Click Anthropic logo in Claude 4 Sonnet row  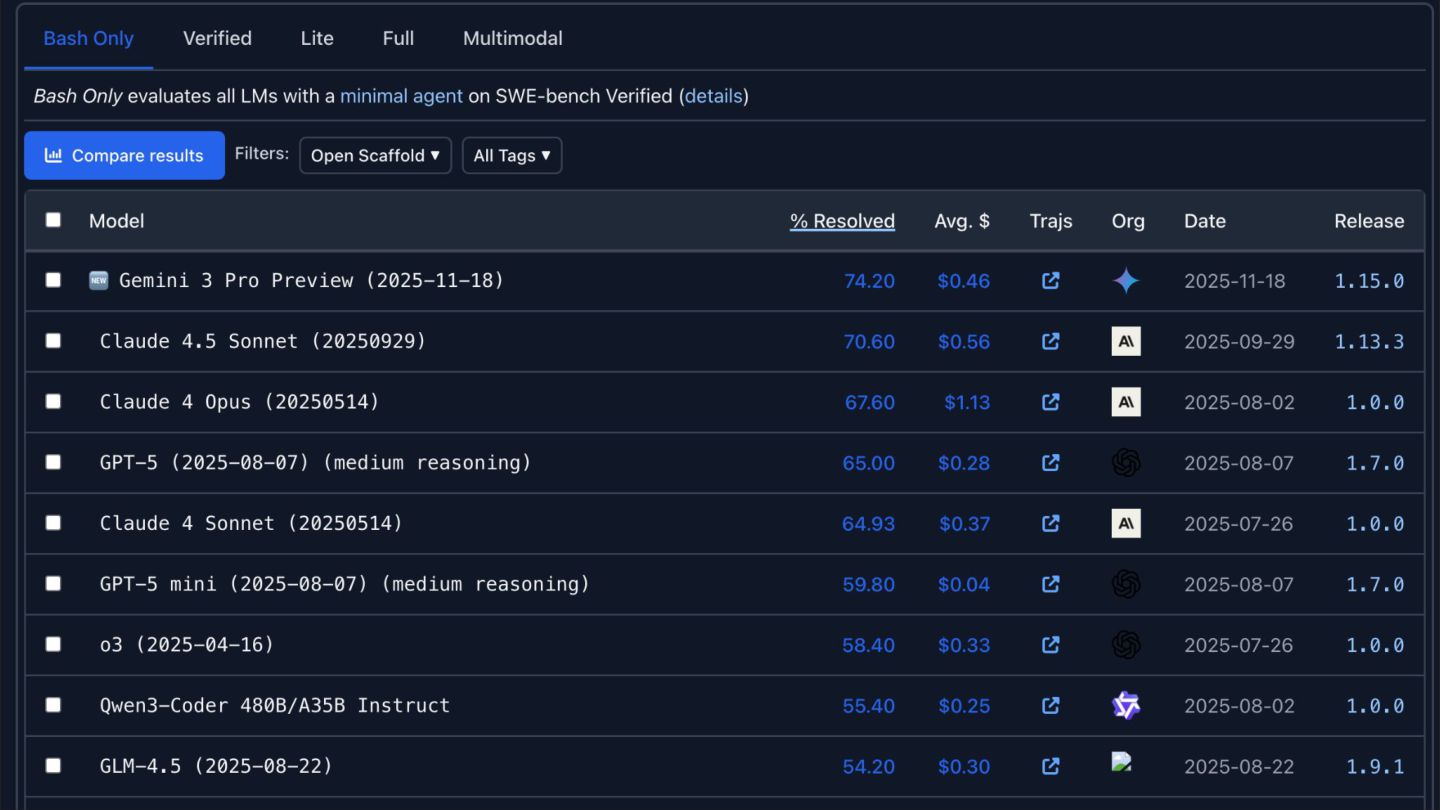(x=1126, y=524)
